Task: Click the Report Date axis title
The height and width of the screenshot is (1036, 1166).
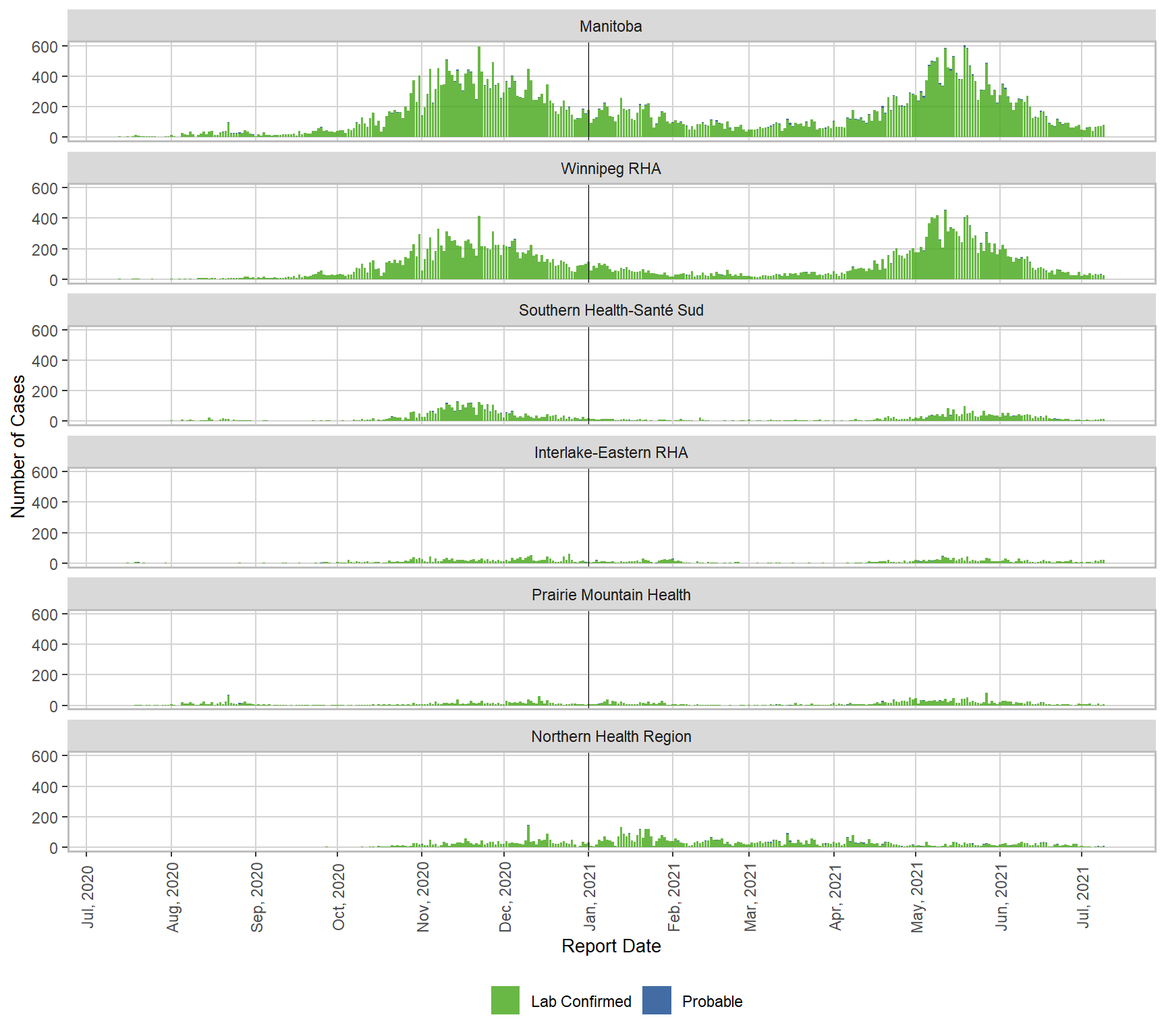Action: point(611,946)
